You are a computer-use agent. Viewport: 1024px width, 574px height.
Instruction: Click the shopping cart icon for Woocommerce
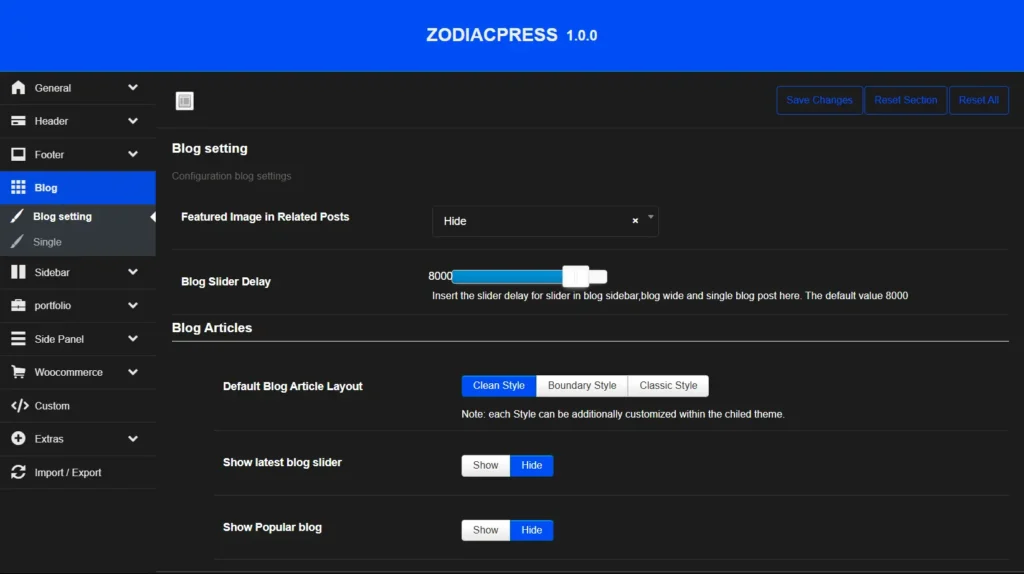[18, 372]
